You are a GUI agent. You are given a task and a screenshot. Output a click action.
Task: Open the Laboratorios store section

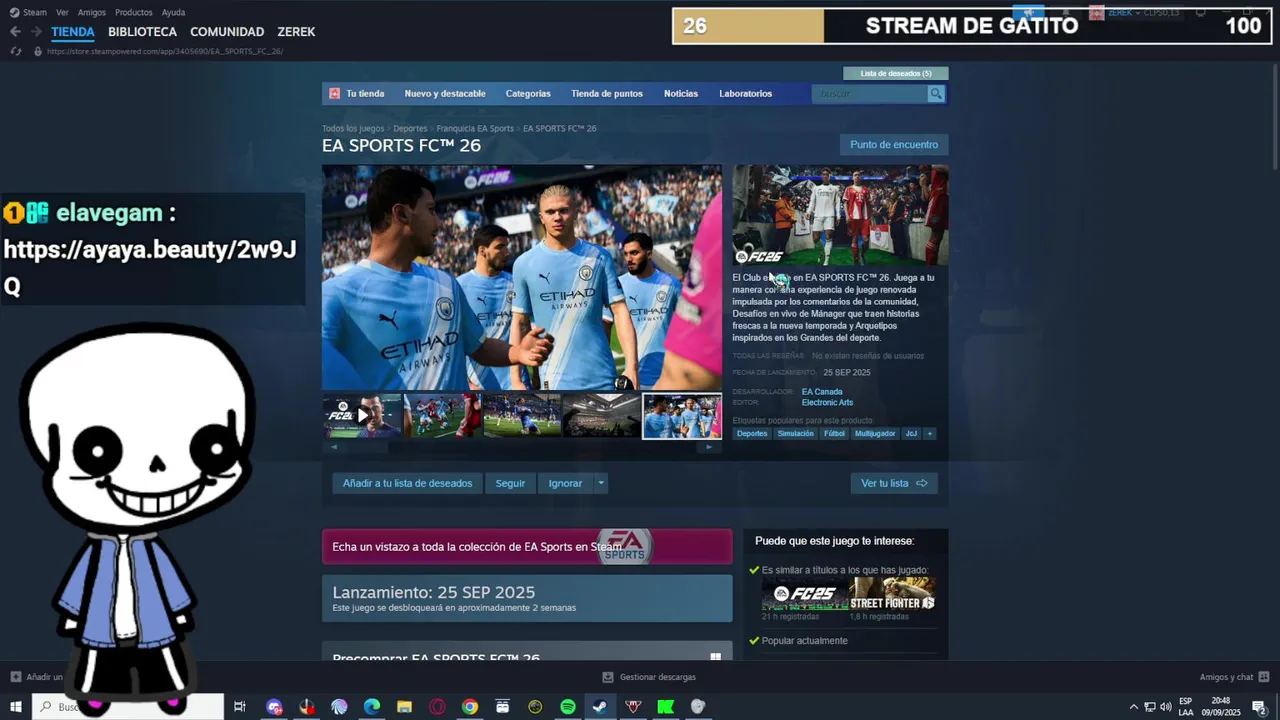pyautogui.click(x=745, y=94)
